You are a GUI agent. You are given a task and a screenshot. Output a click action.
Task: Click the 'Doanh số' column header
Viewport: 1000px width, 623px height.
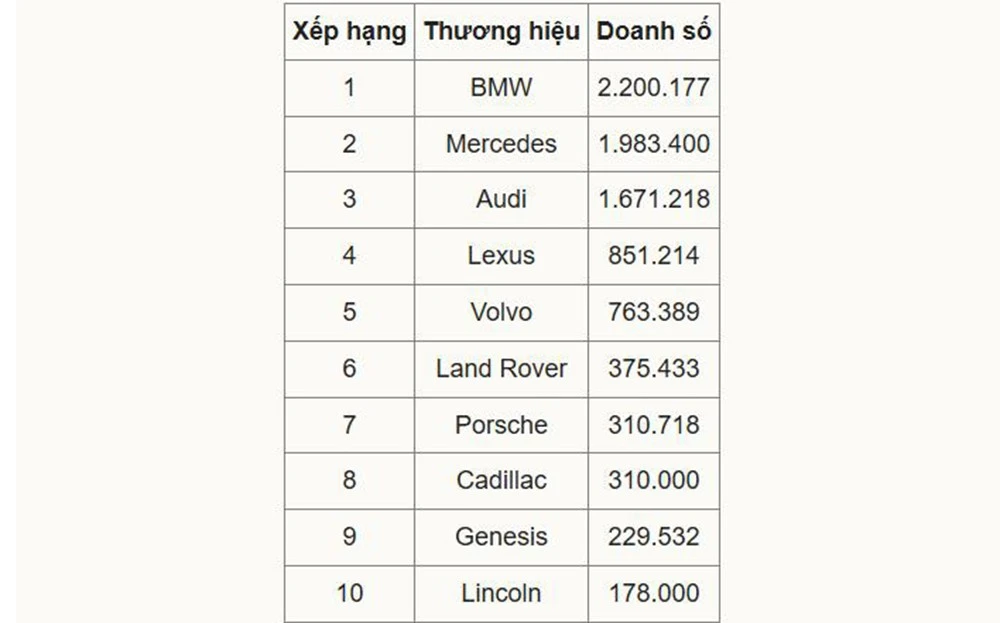coord(653,31)
